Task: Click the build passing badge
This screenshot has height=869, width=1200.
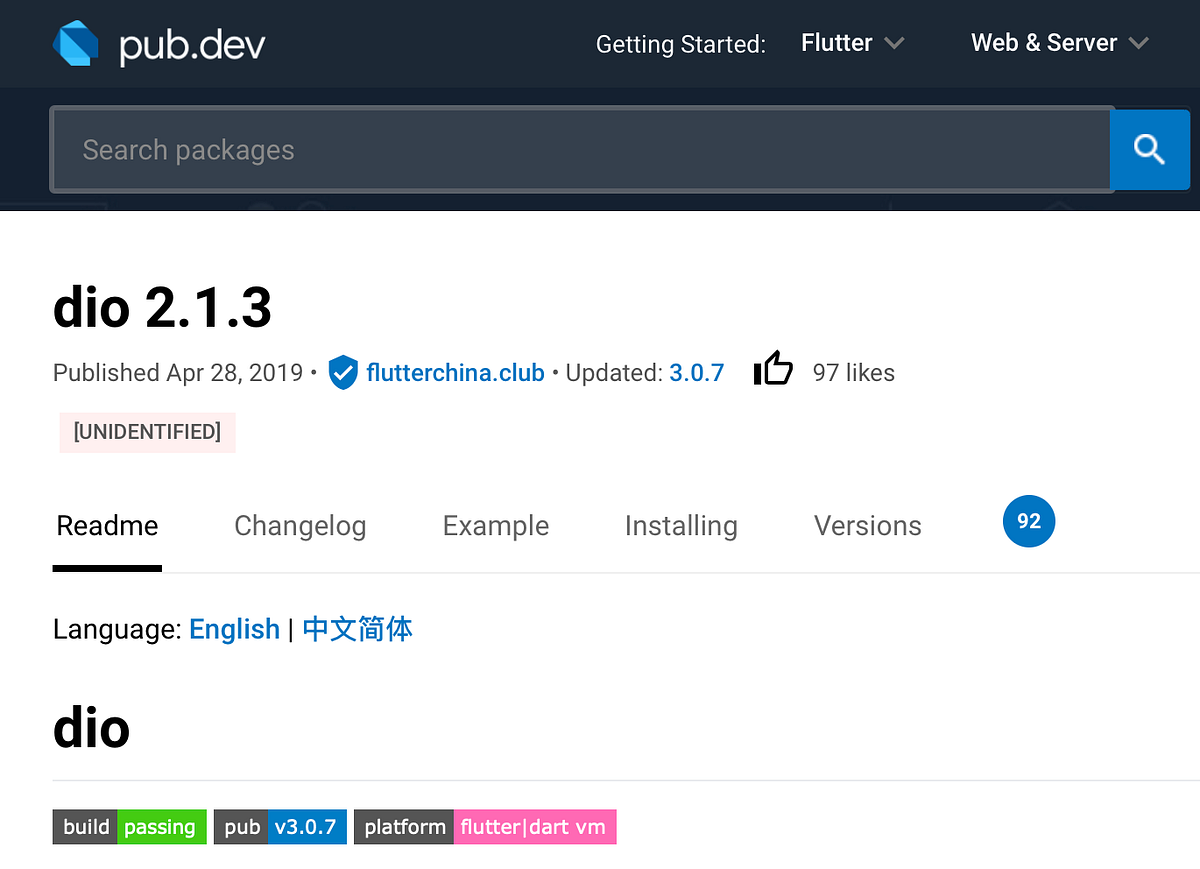Action: tap(129, 827)
